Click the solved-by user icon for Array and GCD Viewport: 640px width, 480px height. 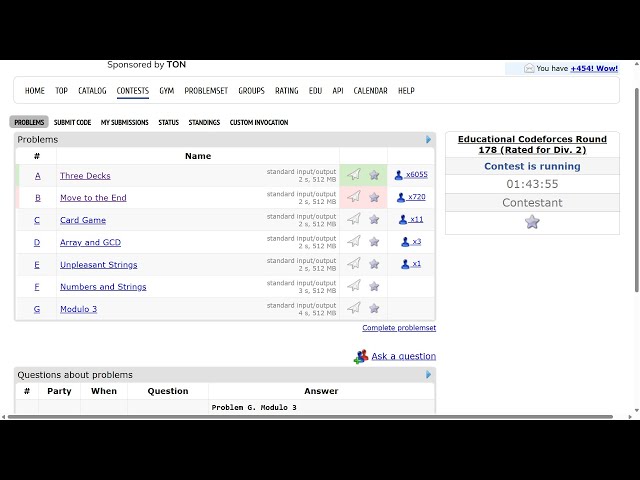pyautogui.click(x=405, y=242)
